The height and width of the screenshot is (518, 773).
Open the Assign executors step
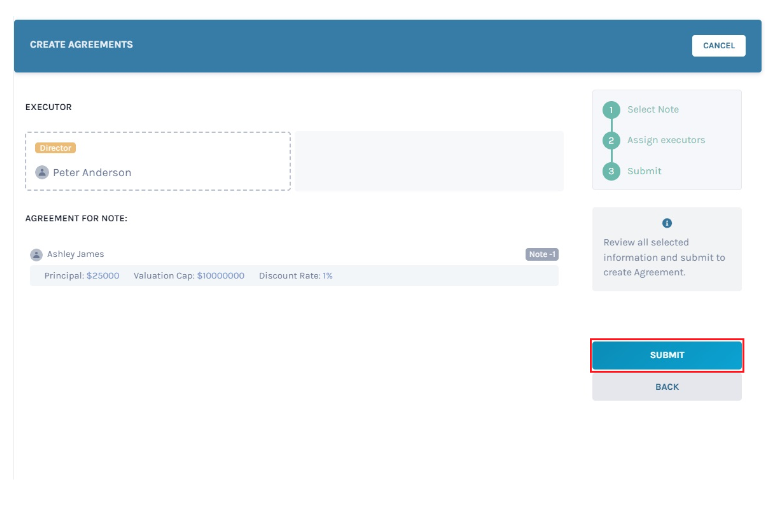point(666,140)
